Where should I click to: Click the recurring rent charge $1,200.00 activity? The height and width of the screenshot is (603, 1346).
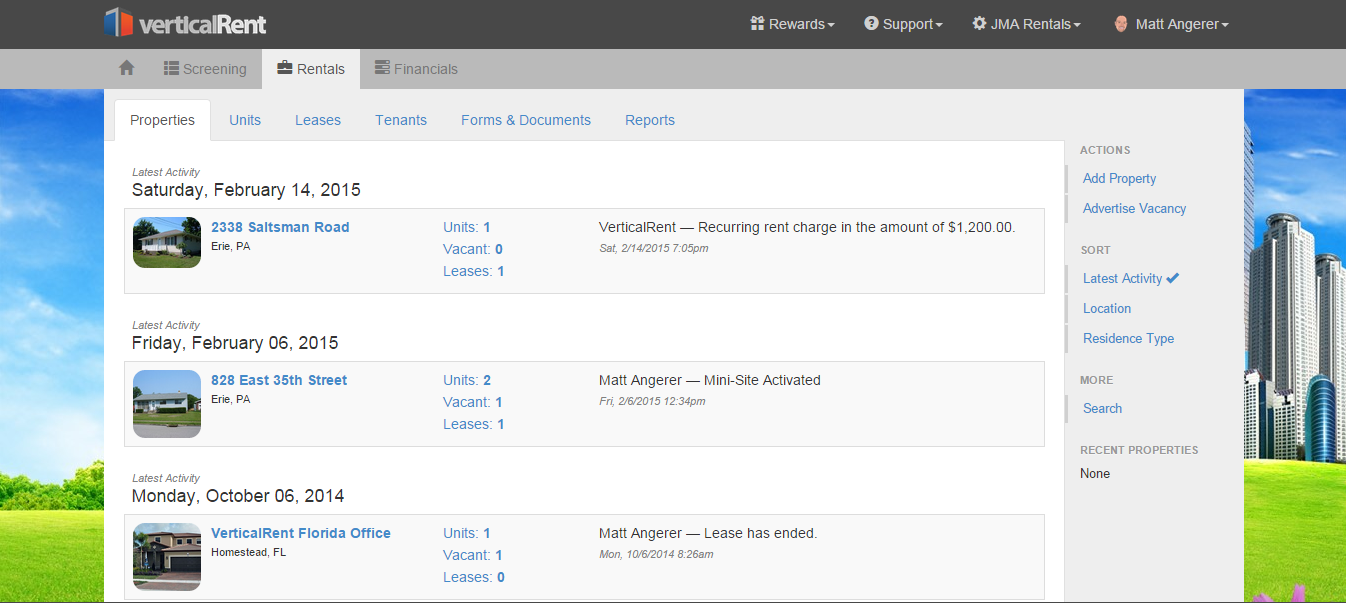[807, 227]
